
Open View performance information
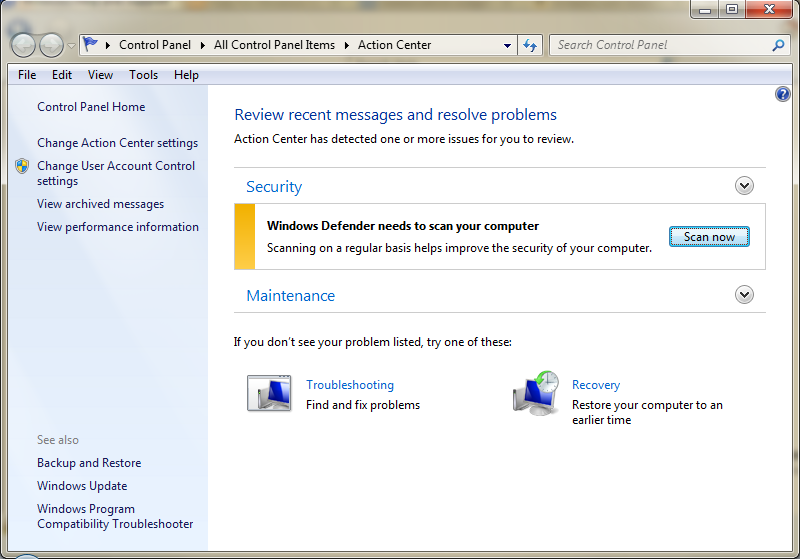[x=118, y=227]
